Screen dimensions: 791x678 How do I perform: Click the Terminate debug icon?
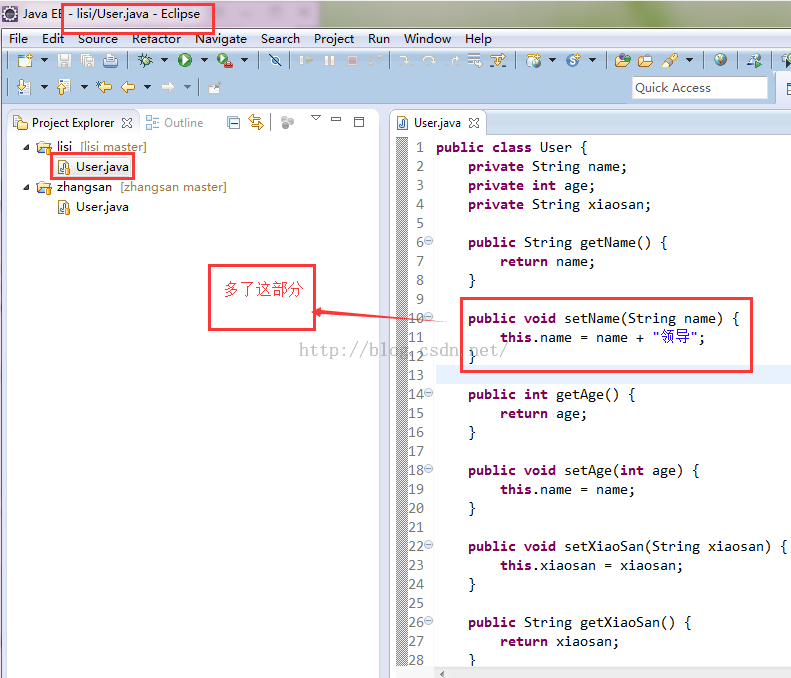point(353,61)
